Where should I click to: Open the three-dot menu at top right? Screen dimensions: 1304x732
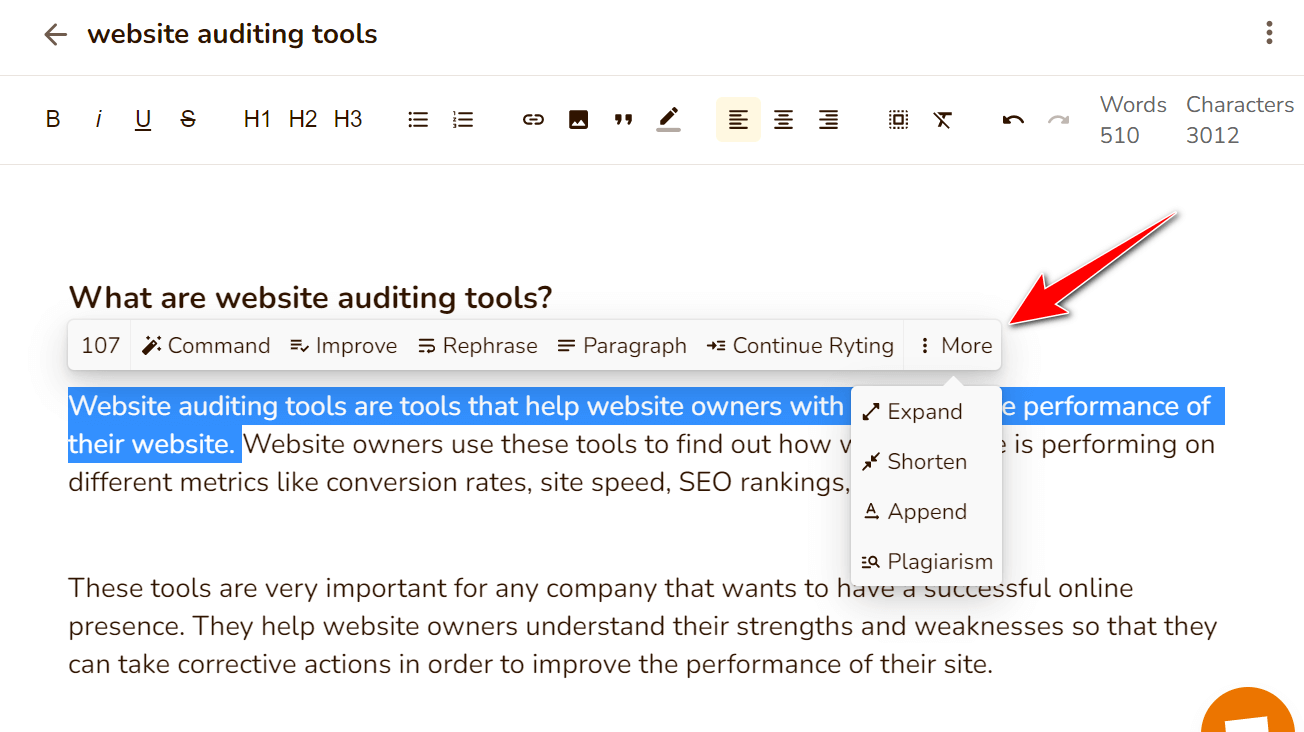click(1268, 33)
